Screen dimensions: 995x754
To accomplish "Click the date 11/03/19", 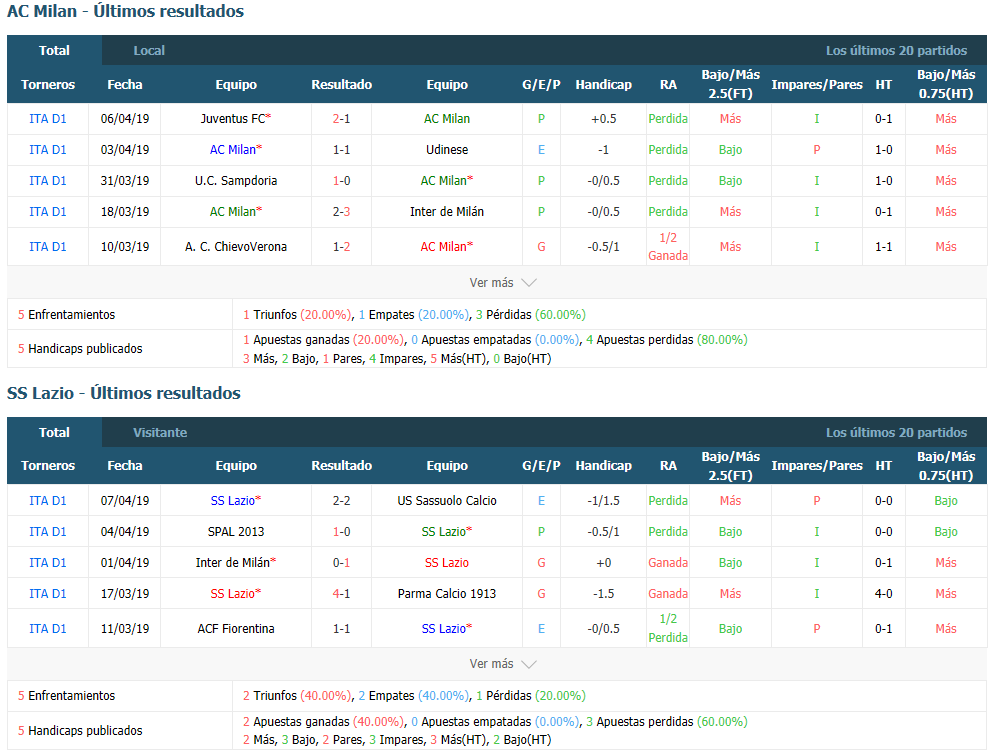I will coord(125,629).
